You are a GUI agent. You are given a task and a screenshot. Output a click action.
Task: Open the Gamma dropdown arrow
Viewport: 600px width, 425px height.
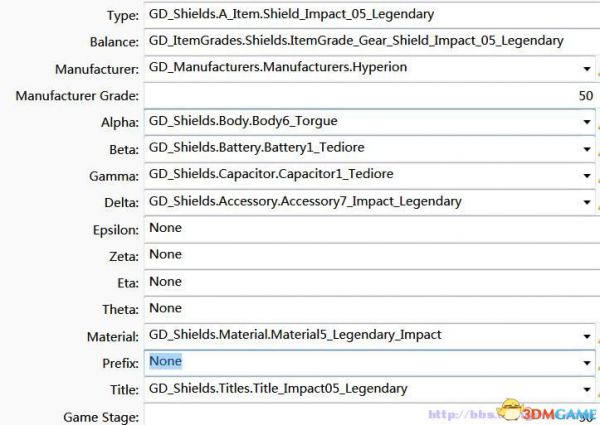tap(587, 176)
